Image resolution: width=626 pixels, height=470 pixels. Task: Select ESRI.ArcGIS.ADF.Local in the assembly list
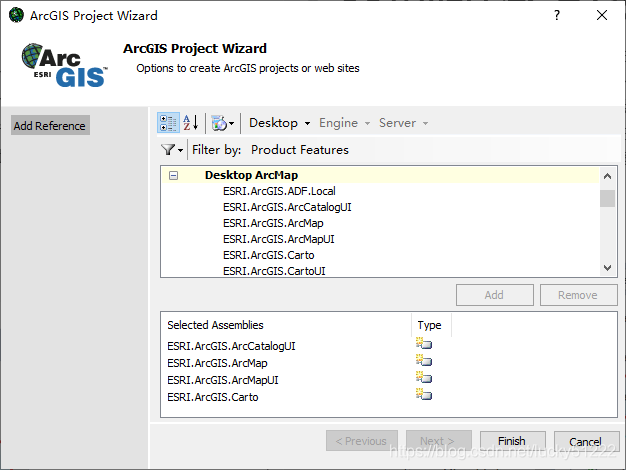[279, 191]
